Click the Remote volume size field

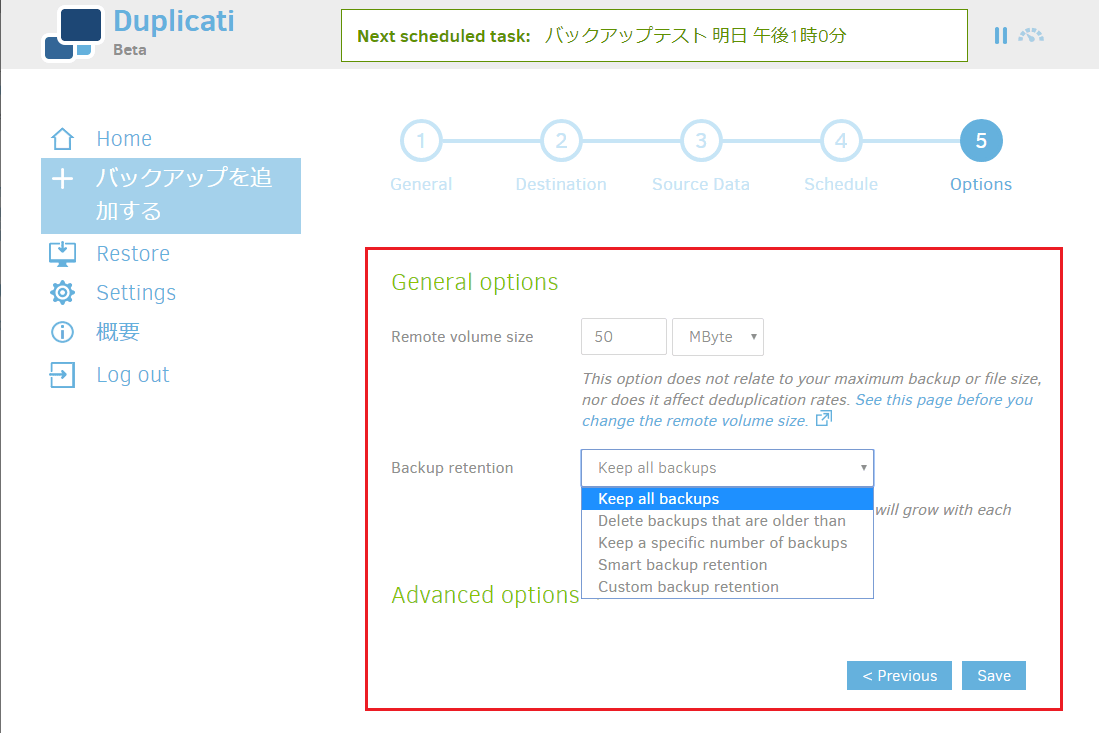tap(624, 337)
